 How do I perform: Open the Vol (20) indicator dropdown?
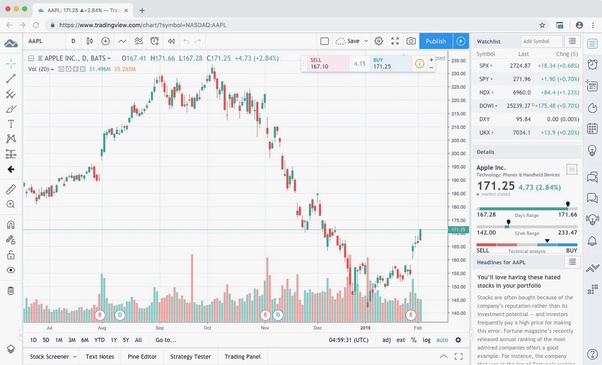point(41,69)
